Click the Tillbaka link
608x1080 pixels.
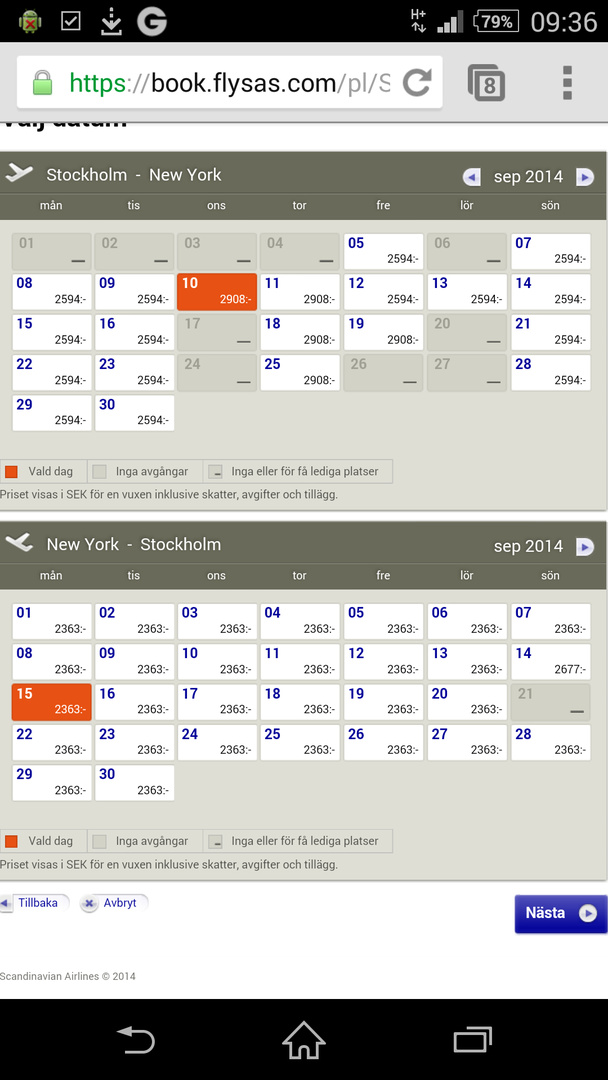(36, 903)
